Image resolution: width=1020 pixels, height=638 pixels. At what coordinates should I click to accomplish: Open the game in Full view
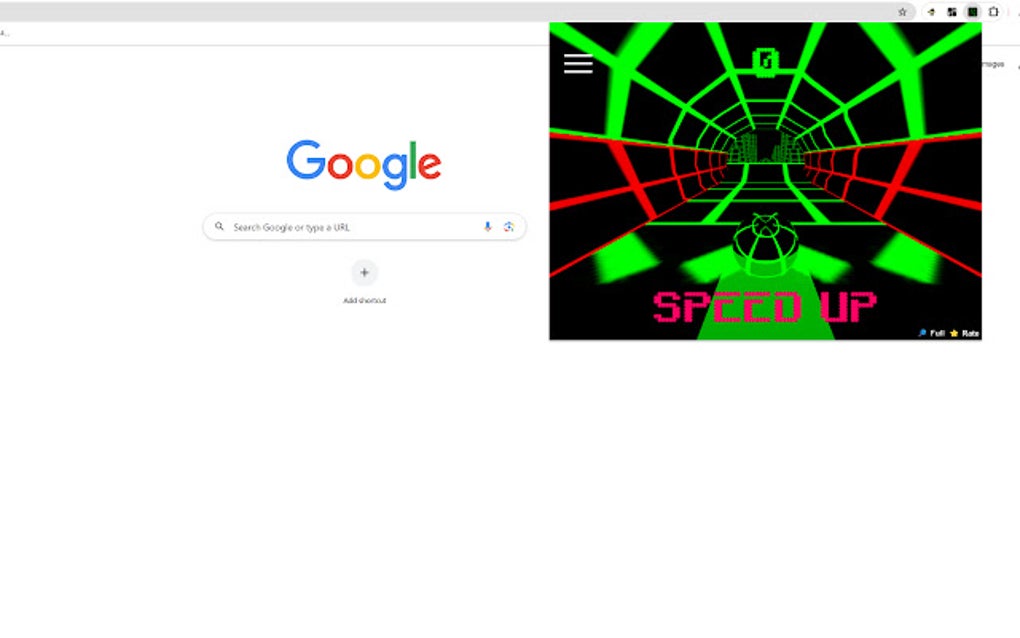937,333
